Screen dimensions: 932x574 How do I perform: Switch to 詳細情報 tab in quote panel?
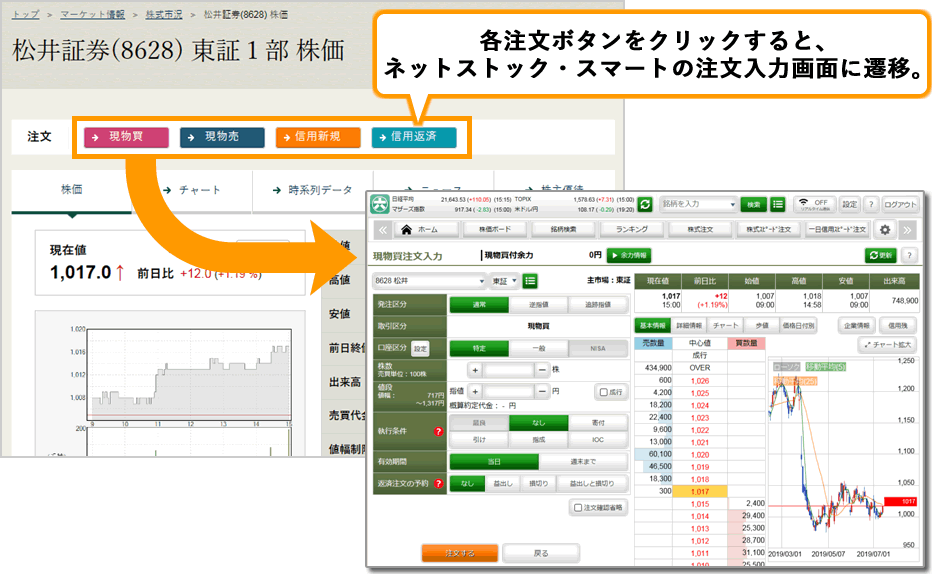[x=689, y=326]
